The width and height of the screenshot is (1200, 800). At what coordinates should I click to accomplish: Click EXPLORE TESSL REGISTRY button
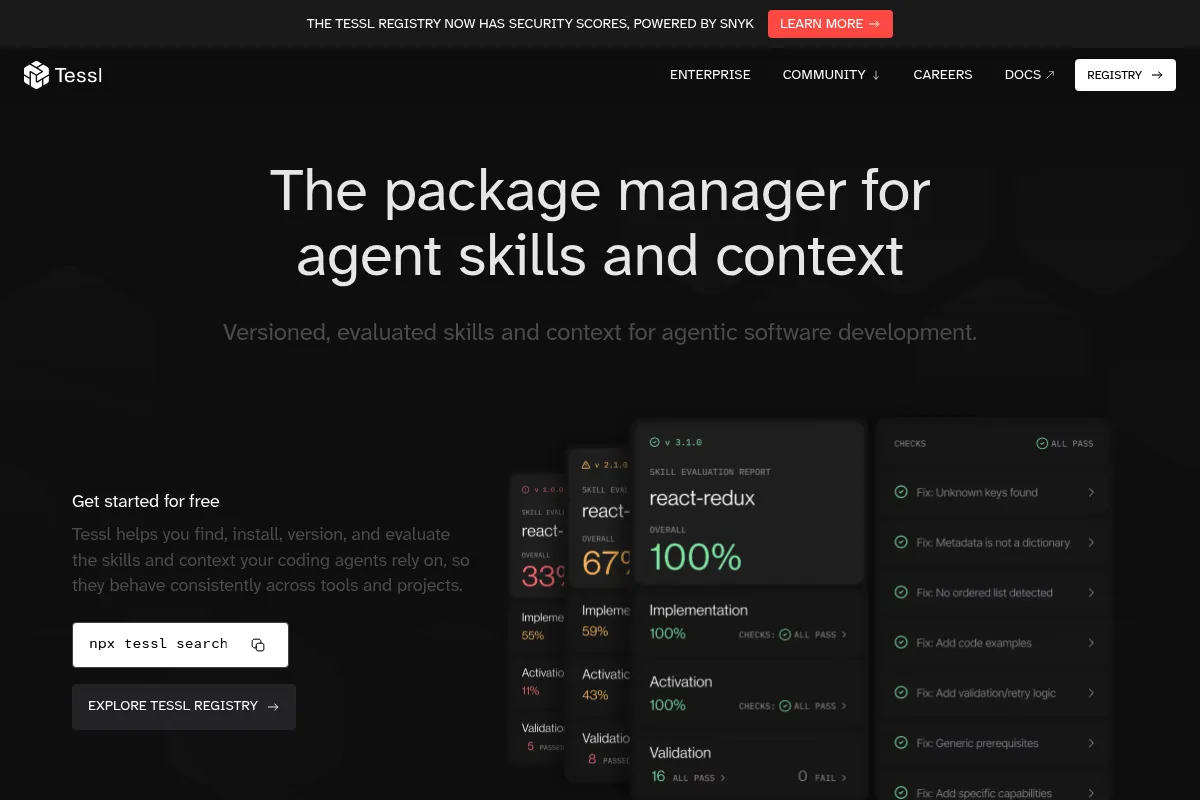click(x=184, y=706)
